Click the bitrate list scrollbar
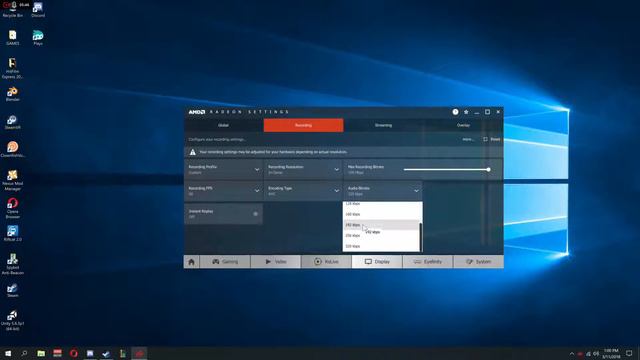 [x=420, y=236]
